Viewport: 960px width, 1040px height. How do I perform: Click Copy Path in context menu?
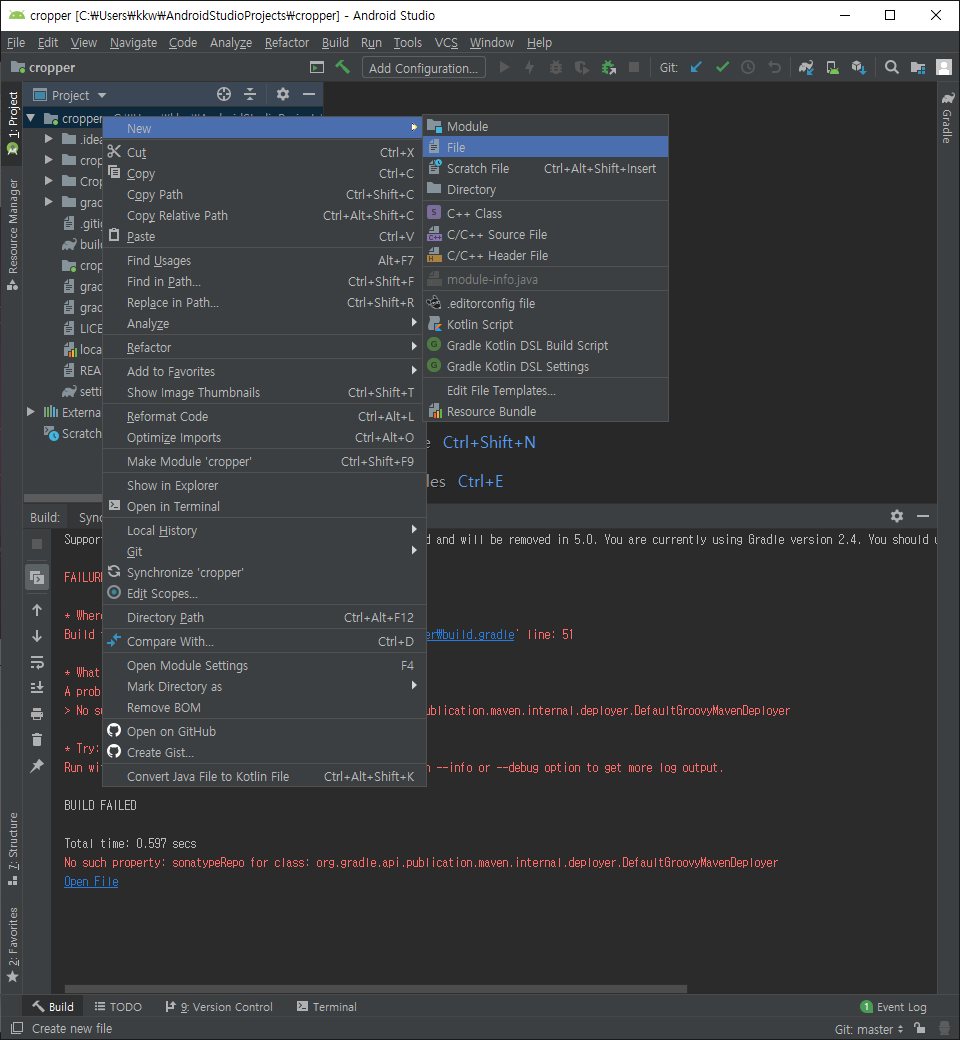[264, 195]
